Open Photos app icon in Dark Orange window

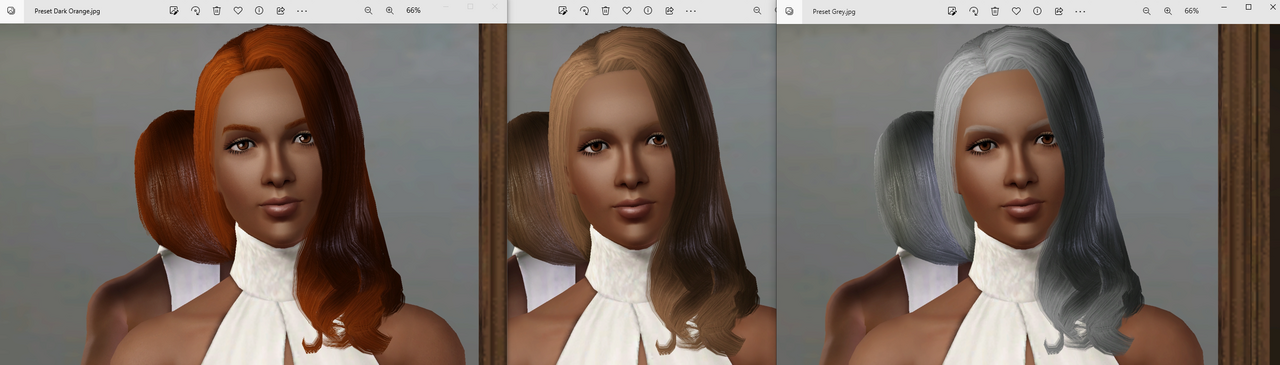[x=12, y=10]
